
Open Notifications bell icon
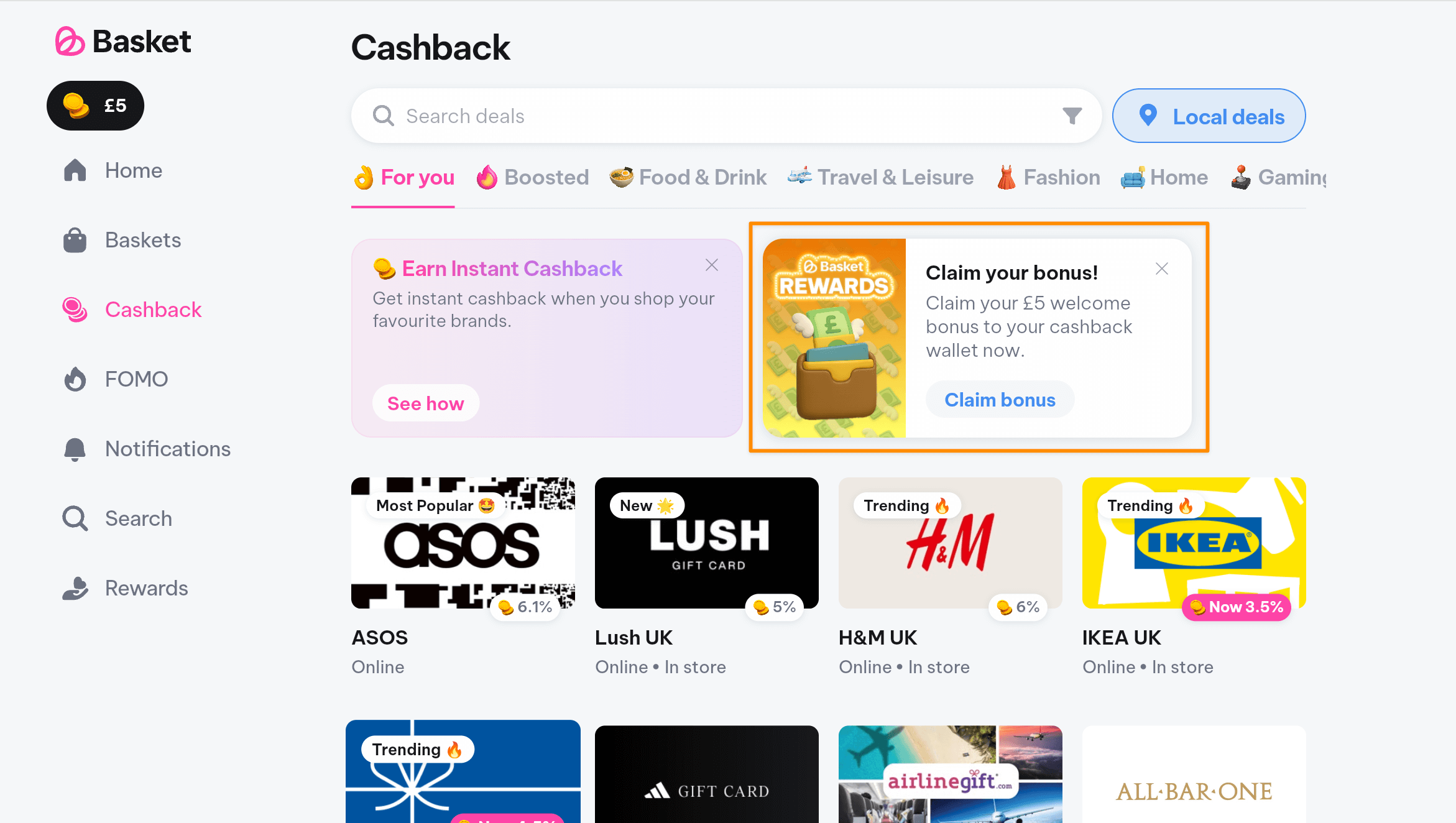75,449
